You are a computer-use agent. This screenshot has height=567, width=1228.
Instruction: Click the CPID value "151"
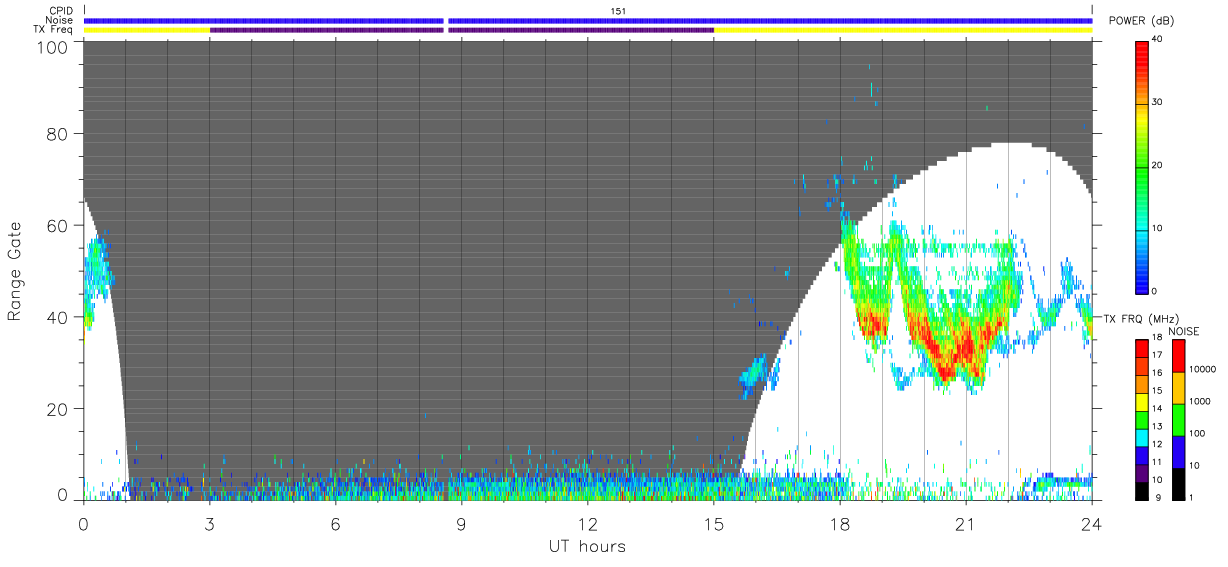(617, 10)
